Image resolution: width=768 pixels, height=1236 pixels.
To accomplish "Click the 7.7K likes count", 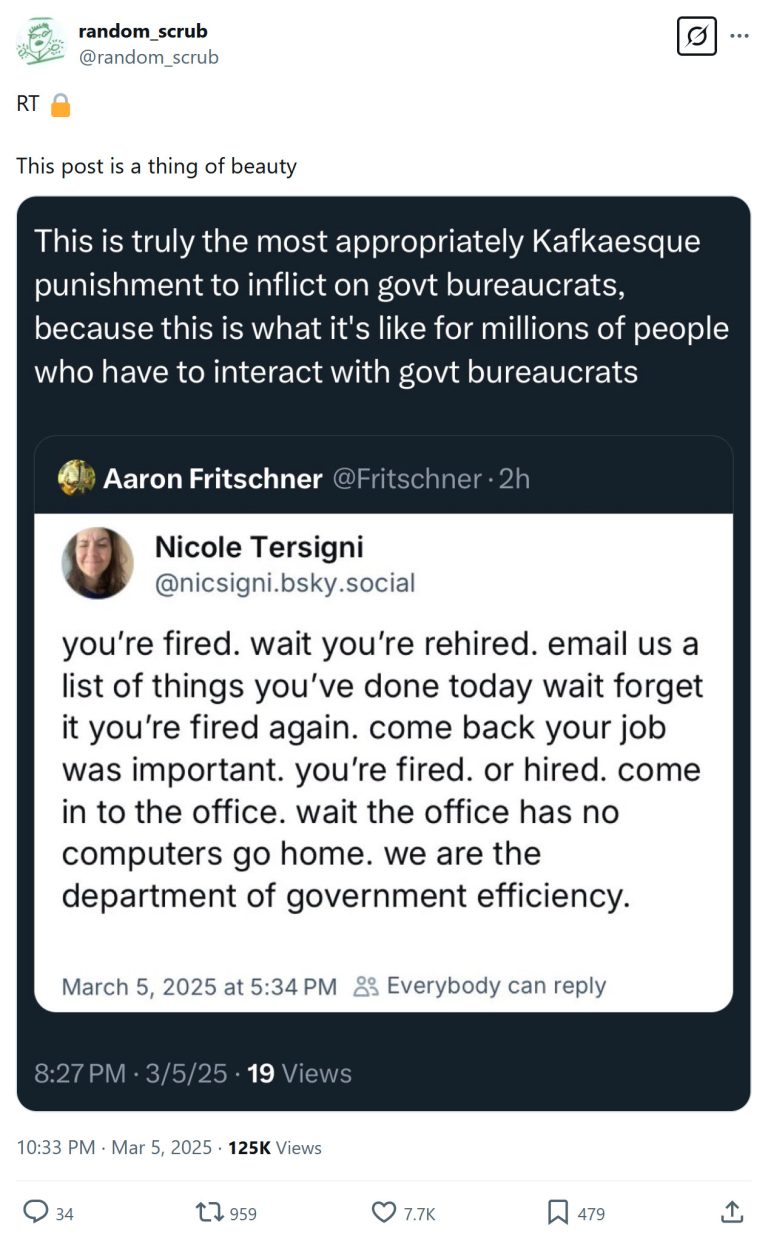I will [x=419, y=1213].
